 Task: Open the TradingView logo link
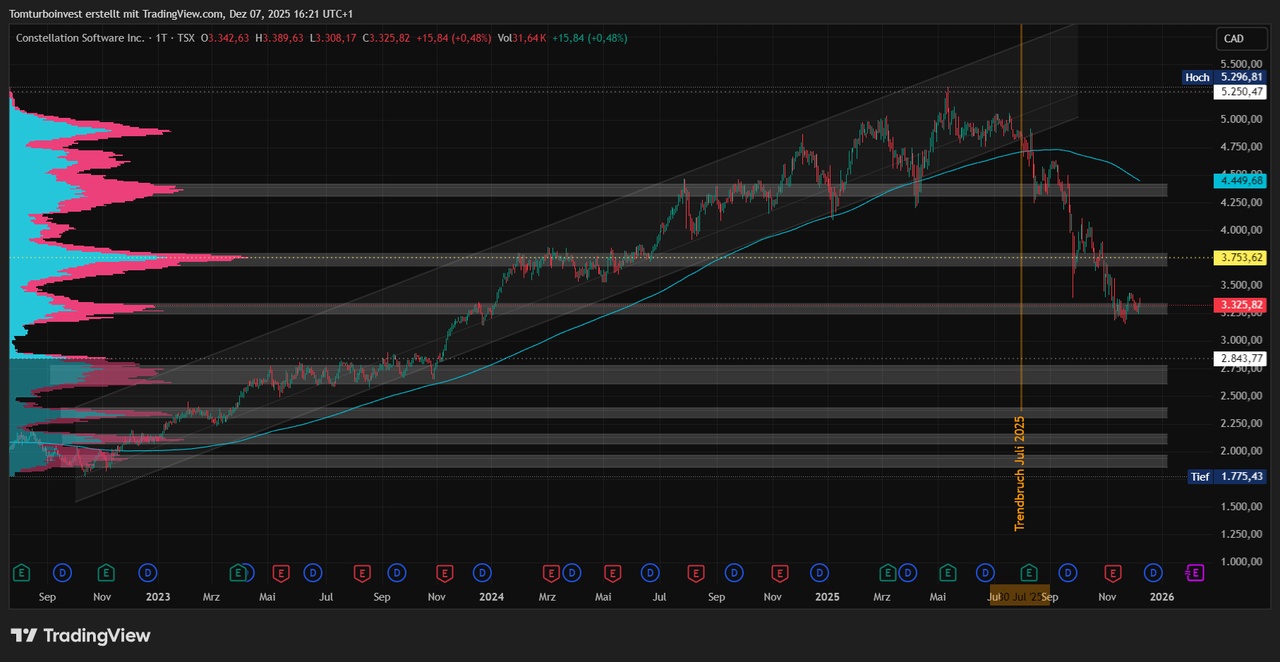point(80,636)
